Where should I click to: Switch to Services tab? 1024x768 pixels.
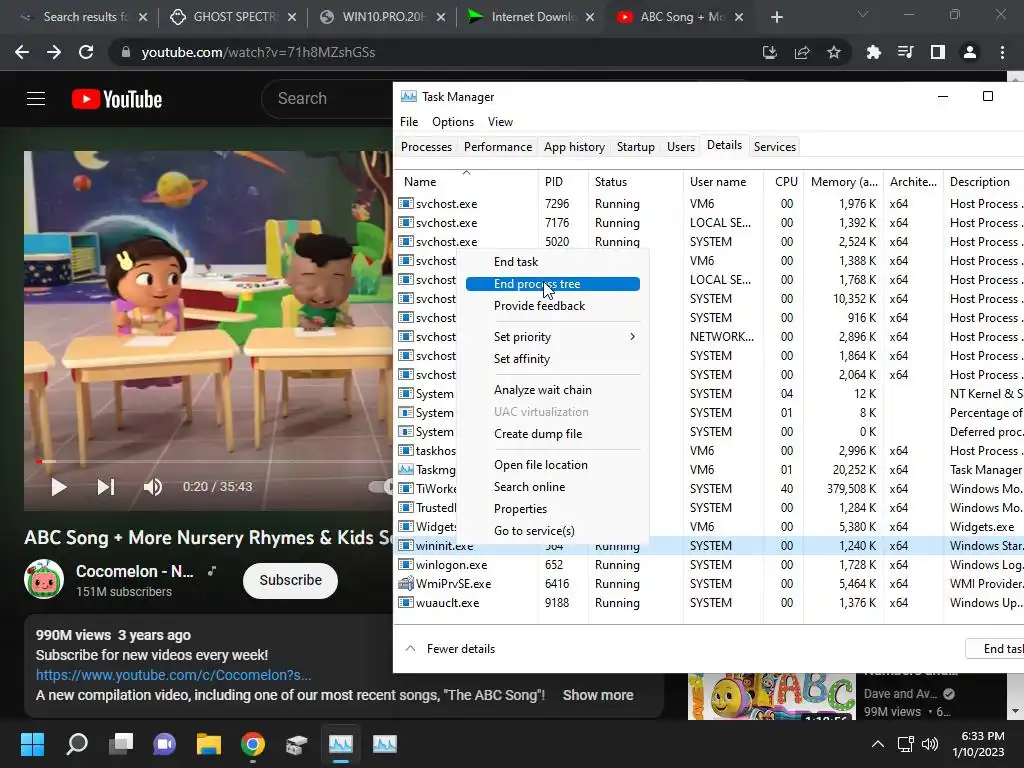click(x=775, y=147)
